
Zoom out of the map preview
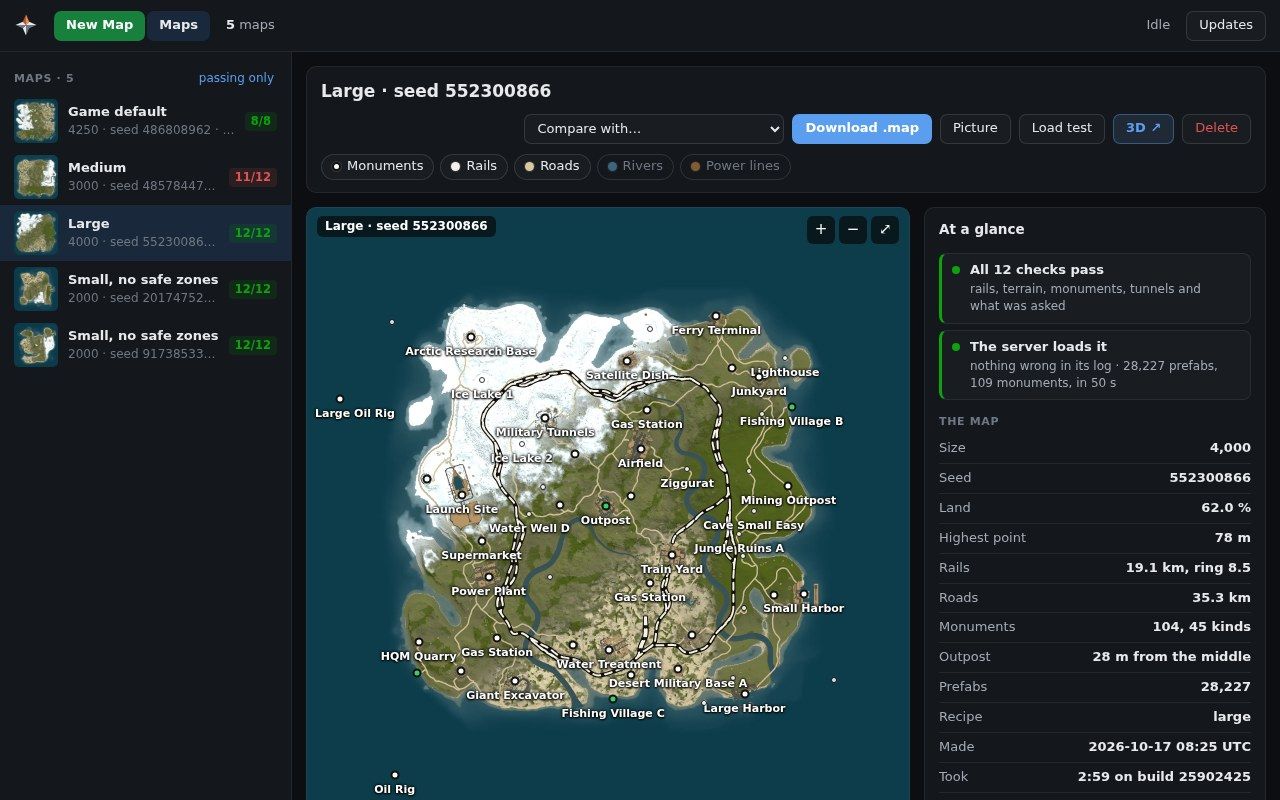853,230
